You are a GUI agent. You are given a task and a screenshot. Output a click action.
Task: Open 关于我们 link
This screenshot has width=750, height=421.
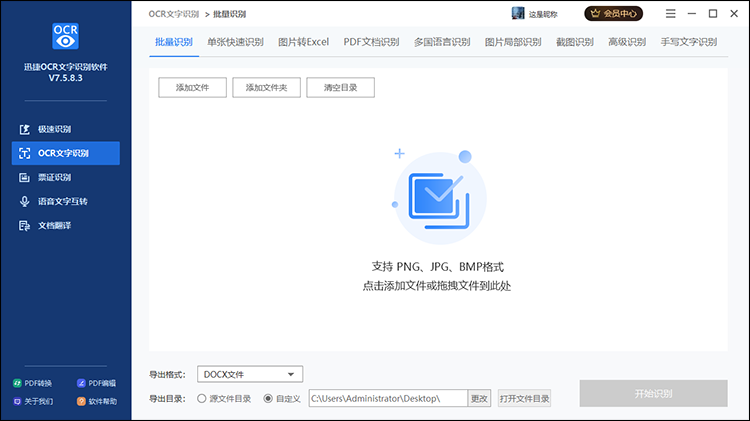(x=33, y=401)
